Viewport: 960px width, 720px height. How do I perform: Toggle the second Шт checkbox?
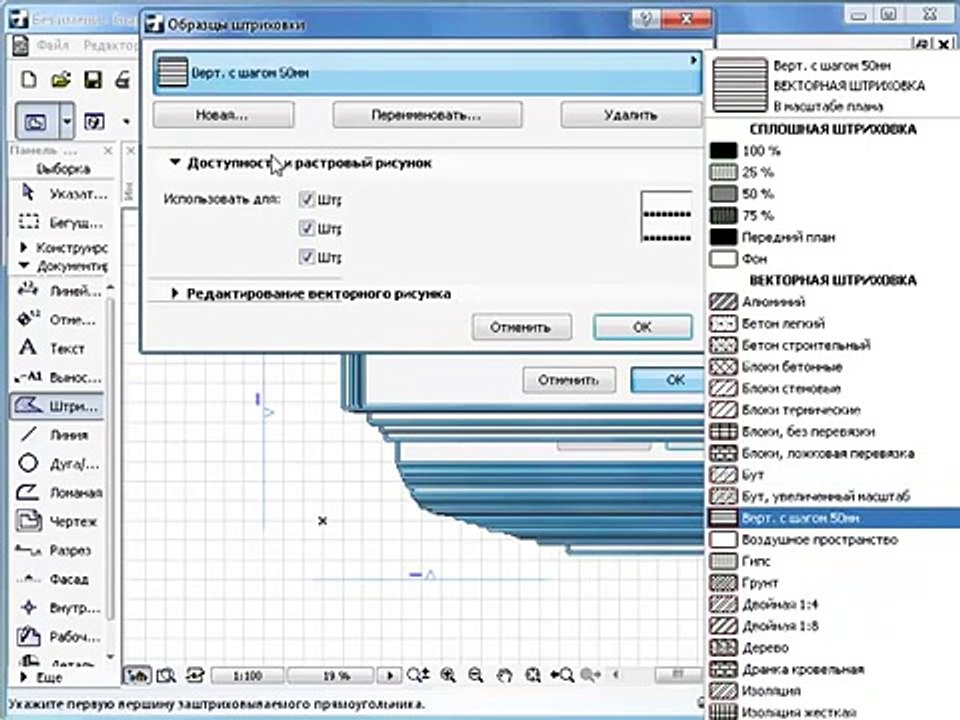307,228
